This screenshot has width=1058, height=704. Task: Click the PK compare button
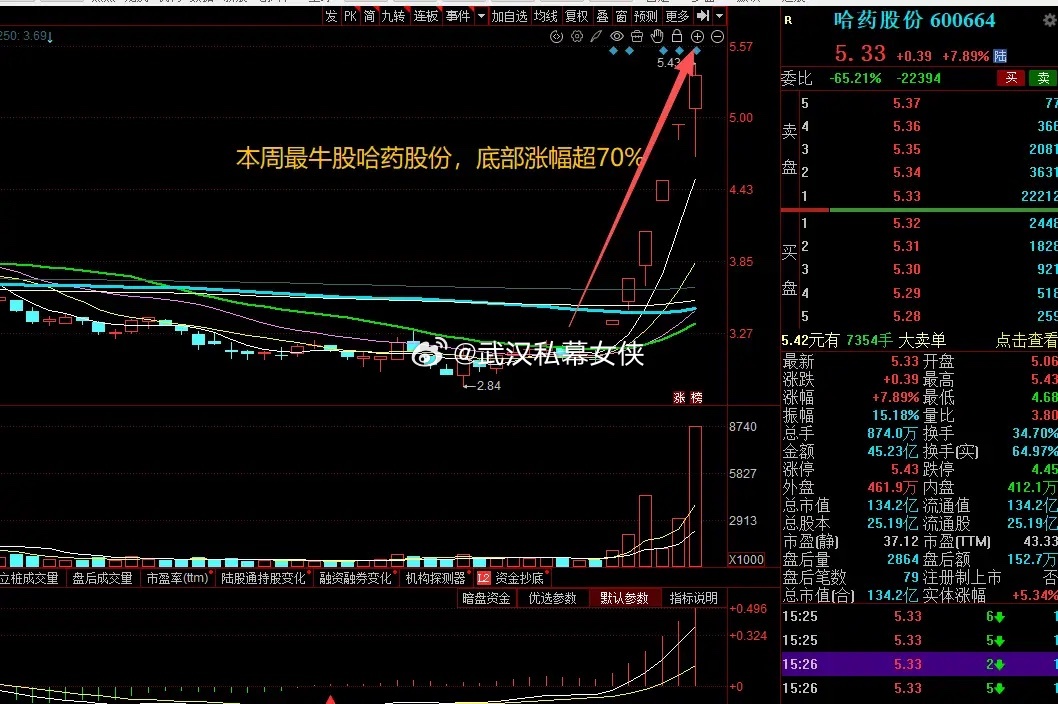coord(350,16)
